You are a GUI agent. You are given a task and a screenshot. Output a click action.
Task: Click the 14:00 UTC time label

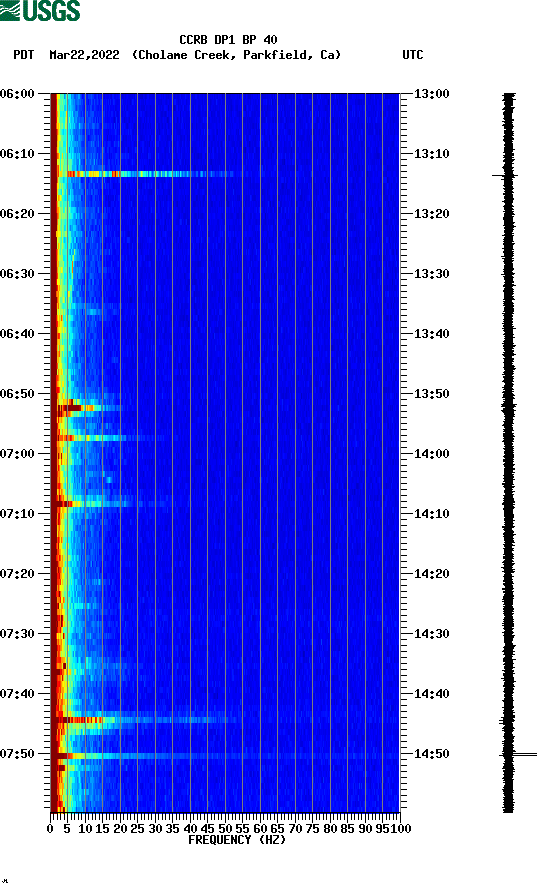coord(431,454)
